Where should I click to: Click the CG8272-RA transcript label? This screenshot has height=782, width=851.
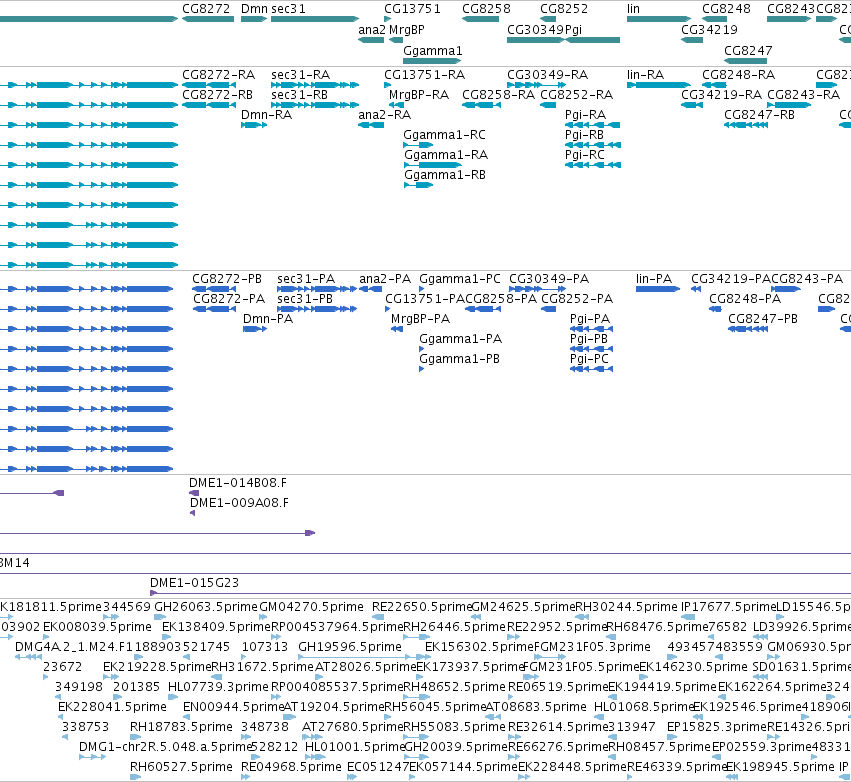[x=219, y=75]
